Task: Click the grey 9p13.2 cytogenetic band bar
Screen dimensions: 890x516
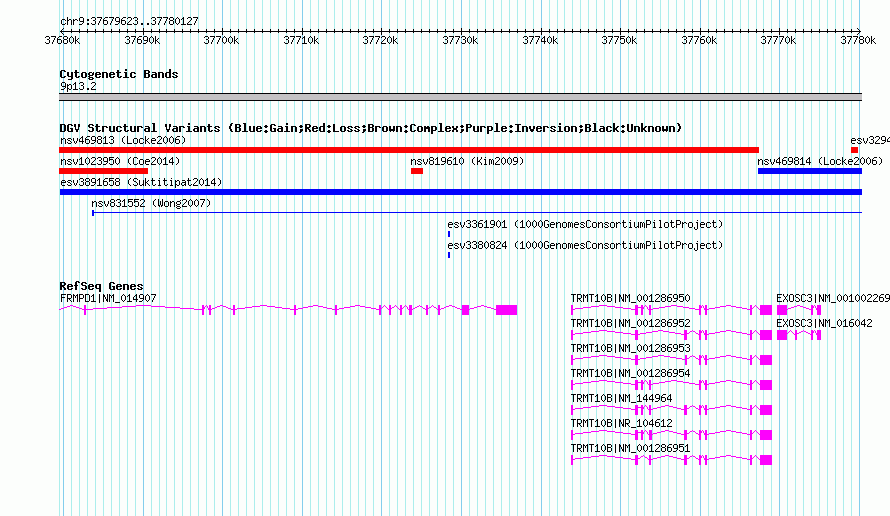Action: click(x=460, y=97)
